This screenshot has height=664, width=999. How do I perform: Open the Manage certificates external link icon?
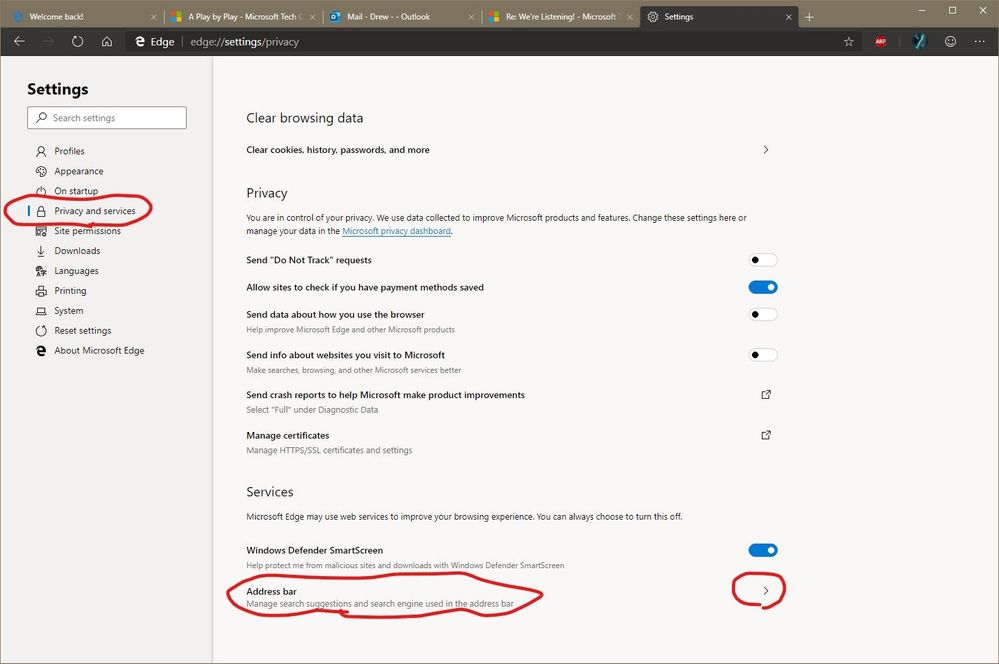click(766, 435)
